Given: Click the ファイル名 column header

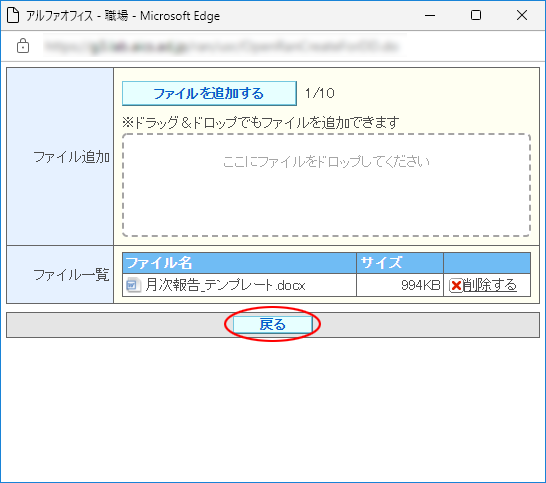Looking at the screenshot, I should pos(239,263).
